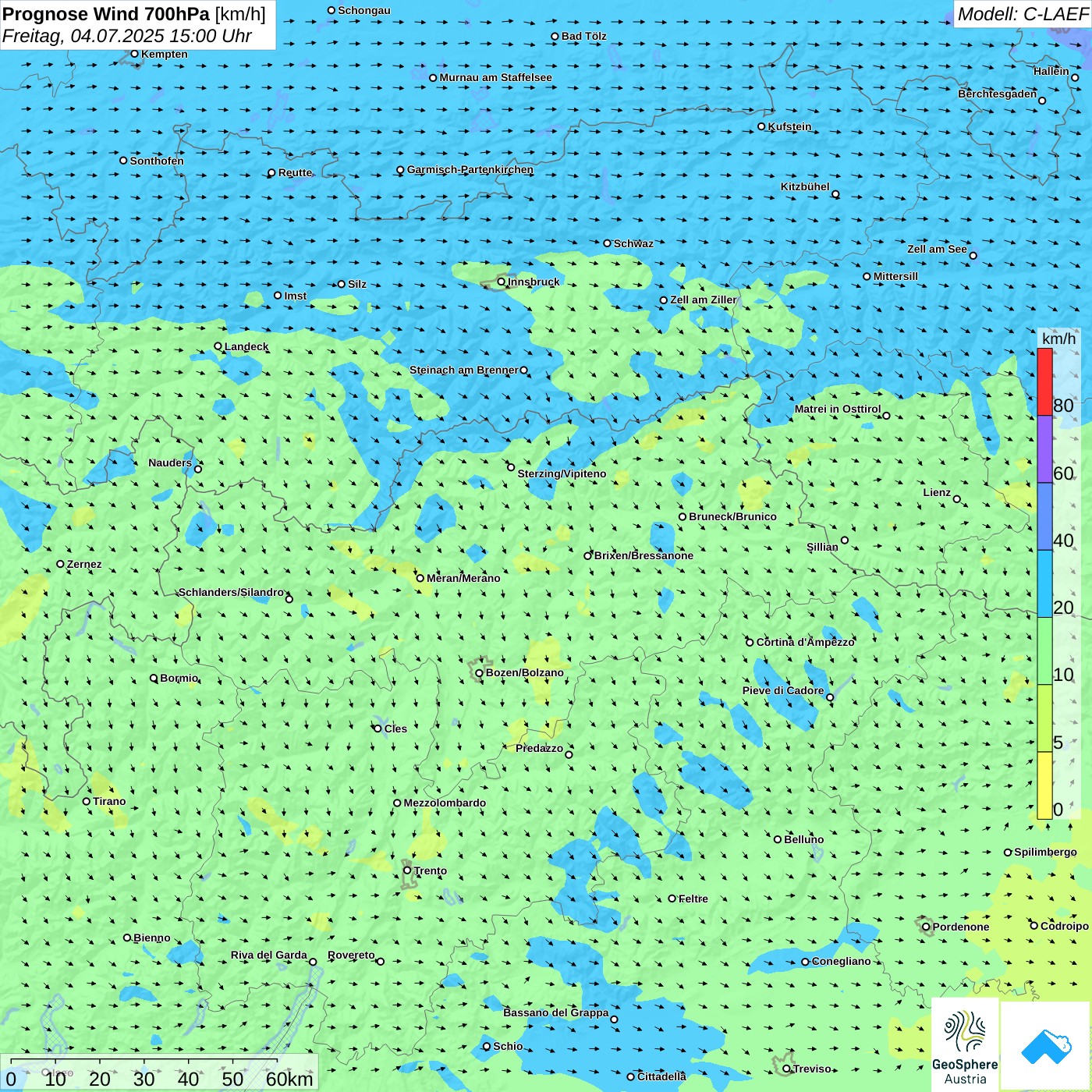
Task: Click the yellow 0 km/h legend color
Action: point(1044,785)
